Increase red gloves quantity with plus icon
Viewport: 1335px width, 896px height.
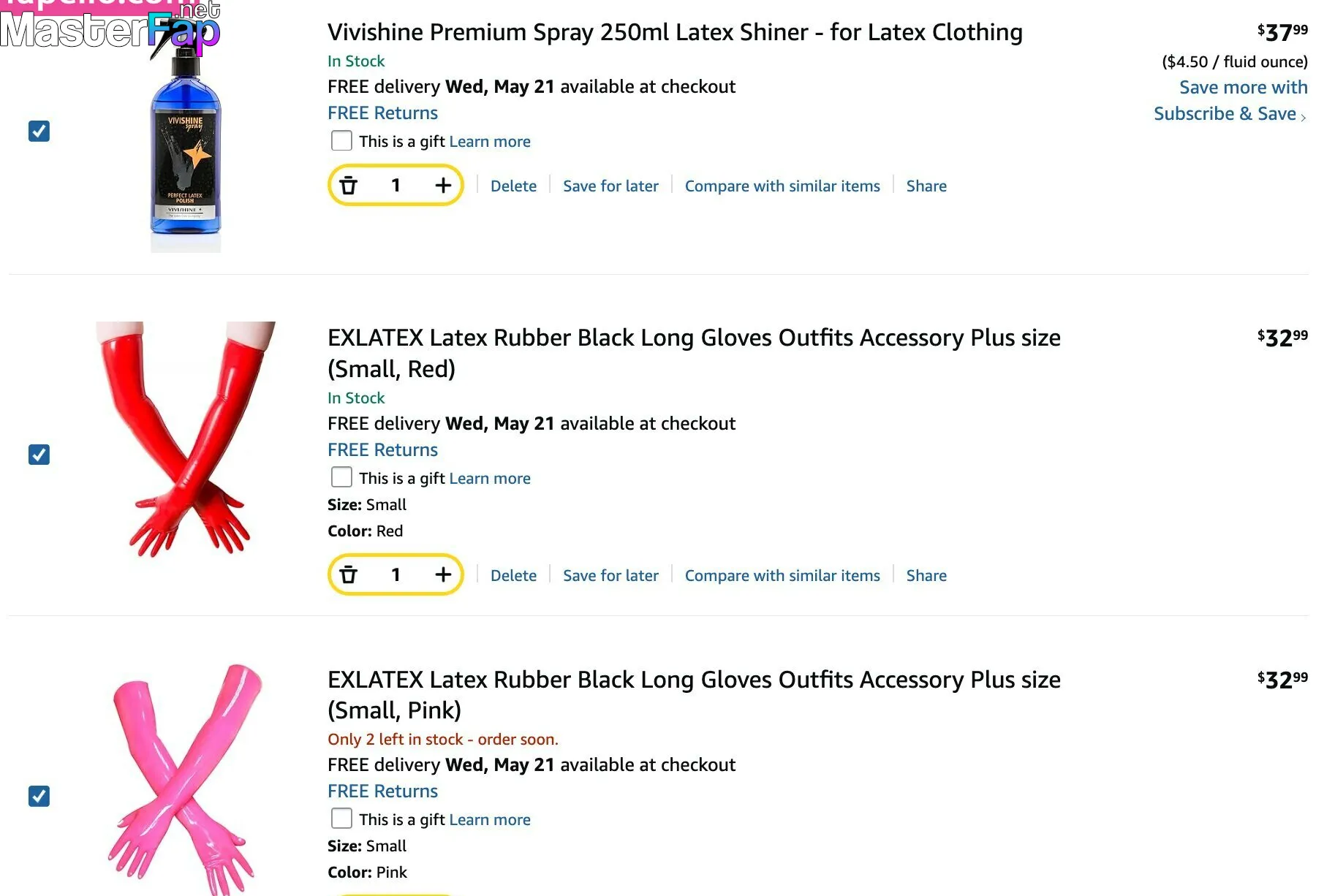[443, 575]
